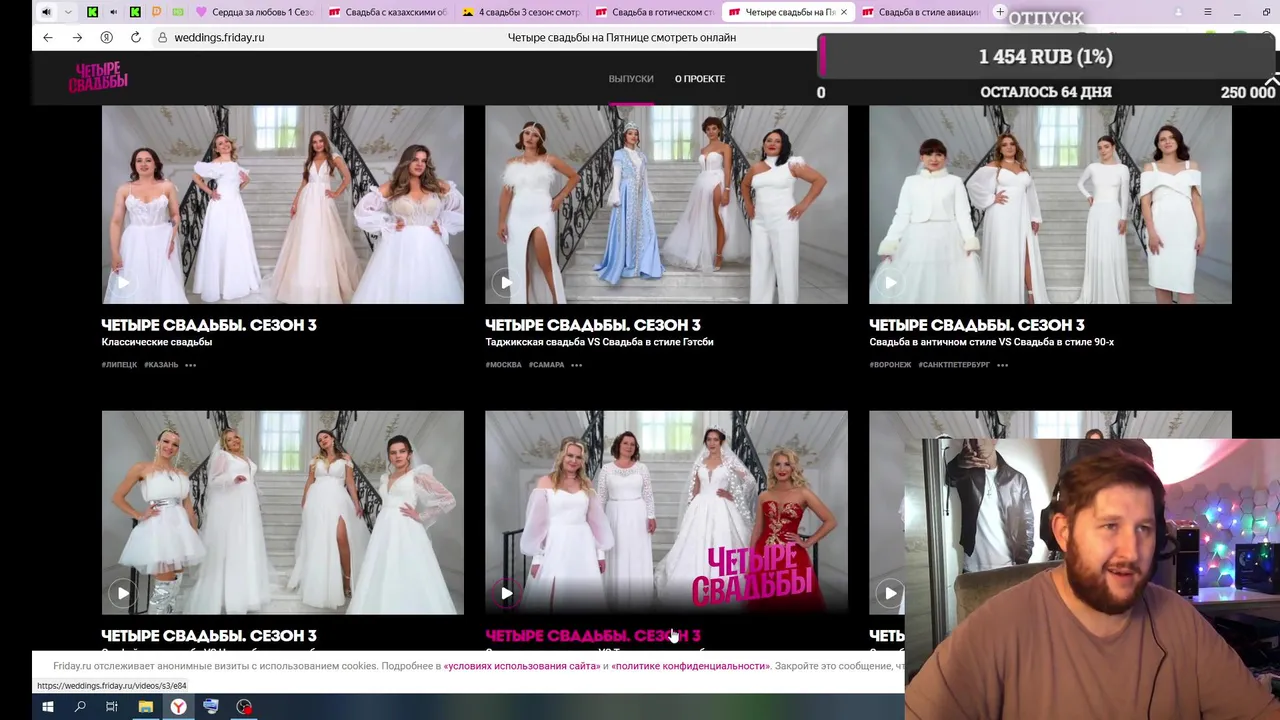Select the #МОСКВА tag
This screenshot has height=720, width=1280.
click(504, 365)
